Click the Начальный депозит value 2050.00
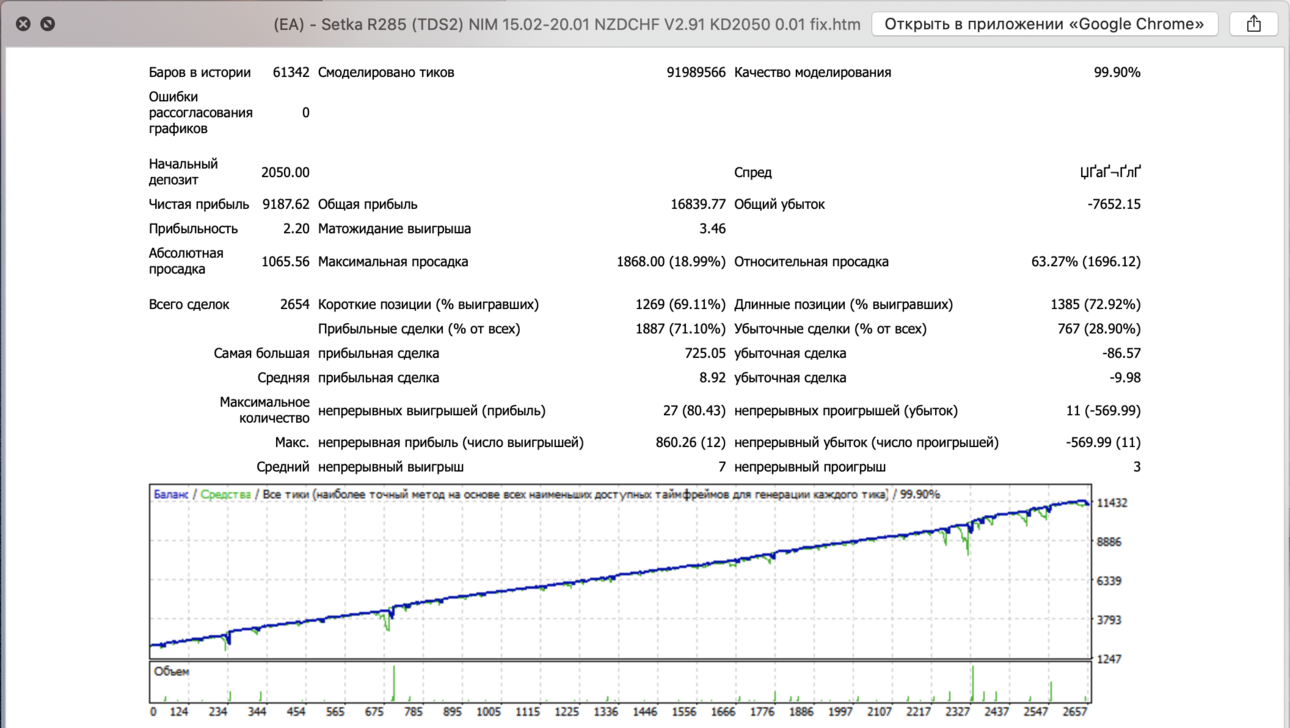 coord(286,172)
